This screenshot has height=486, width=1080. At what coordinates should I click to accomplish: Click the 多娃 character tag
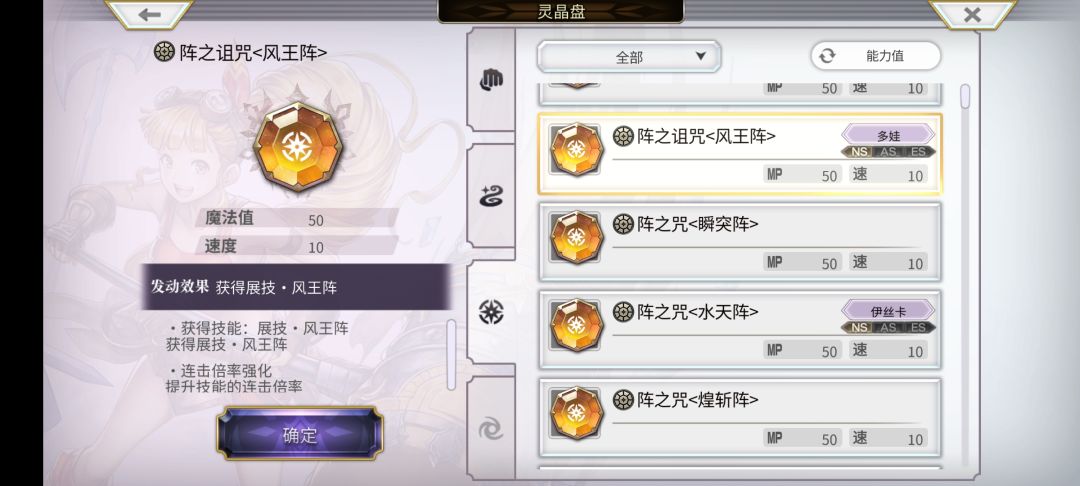click(889, 135)
